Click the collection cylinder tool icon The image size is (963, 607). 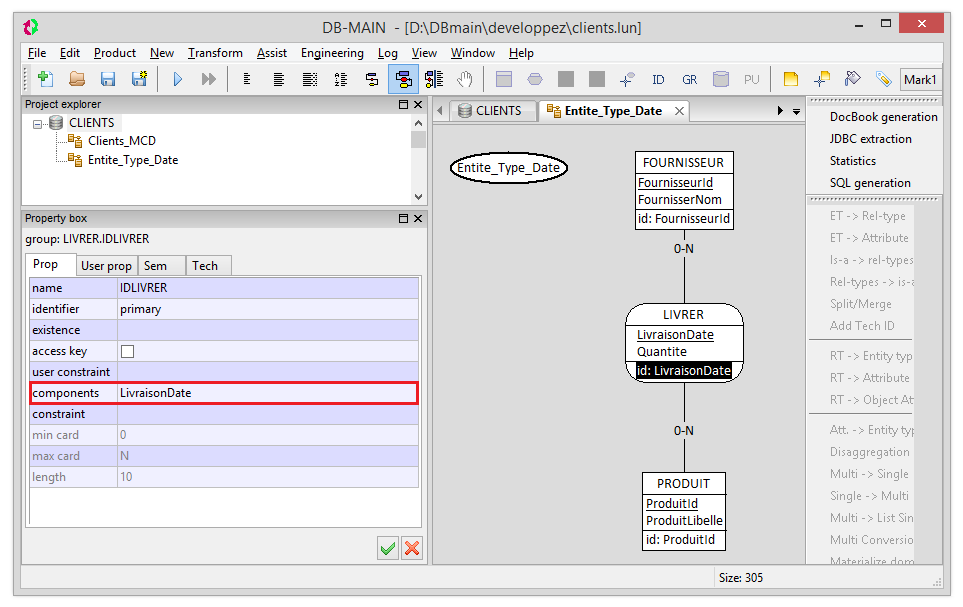coord(720,79)
